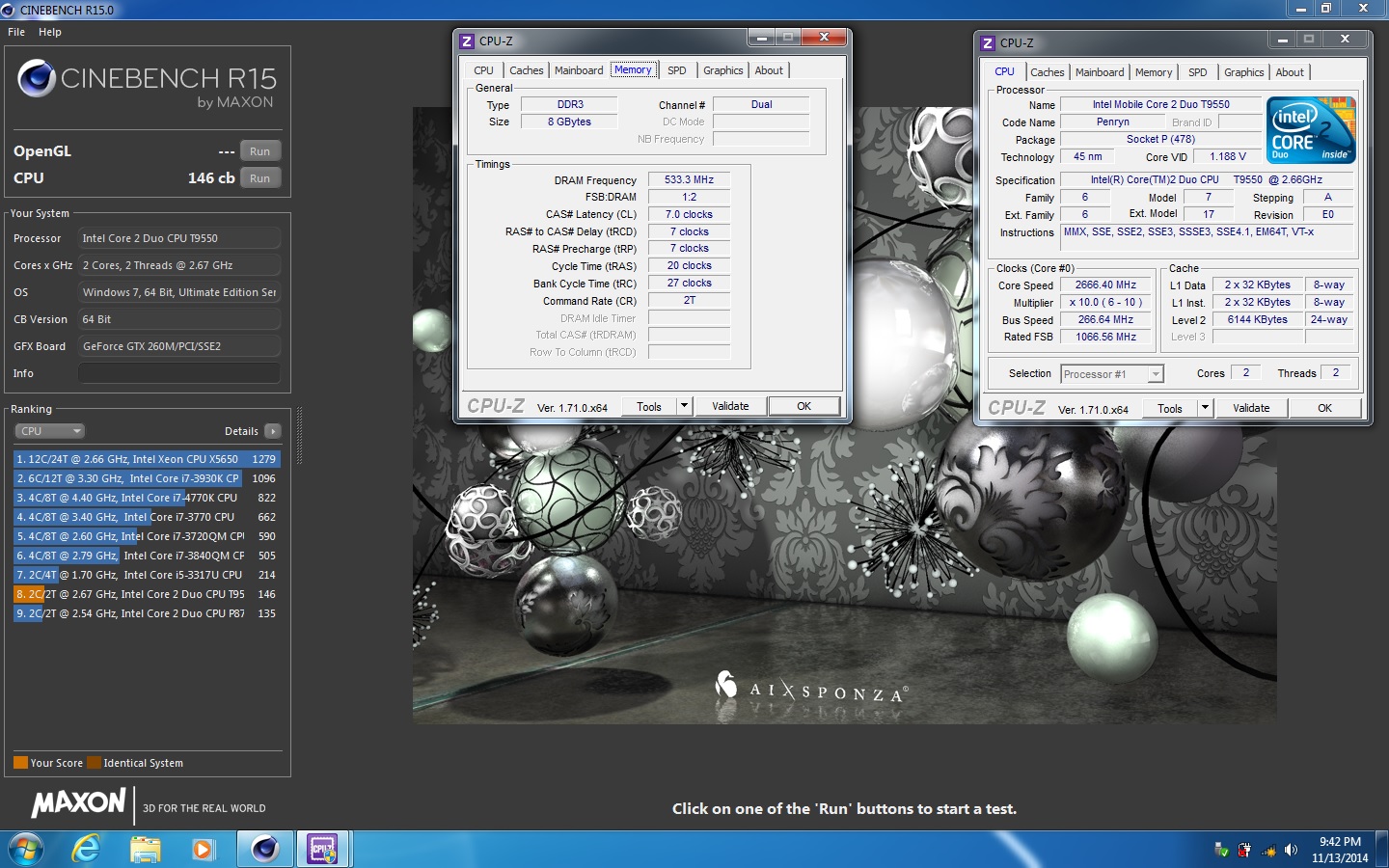
Task: Open the Processor #1 selection dropdown
Action: (1112, 374)
